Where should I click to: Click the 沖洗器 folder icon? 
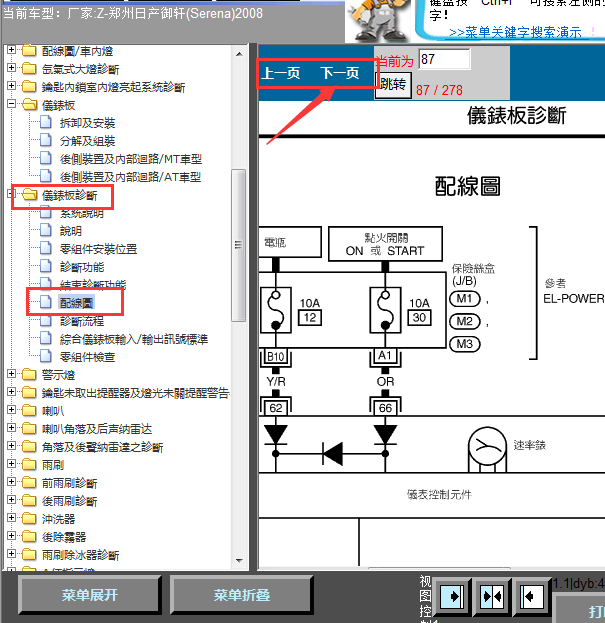coord(29,519)
